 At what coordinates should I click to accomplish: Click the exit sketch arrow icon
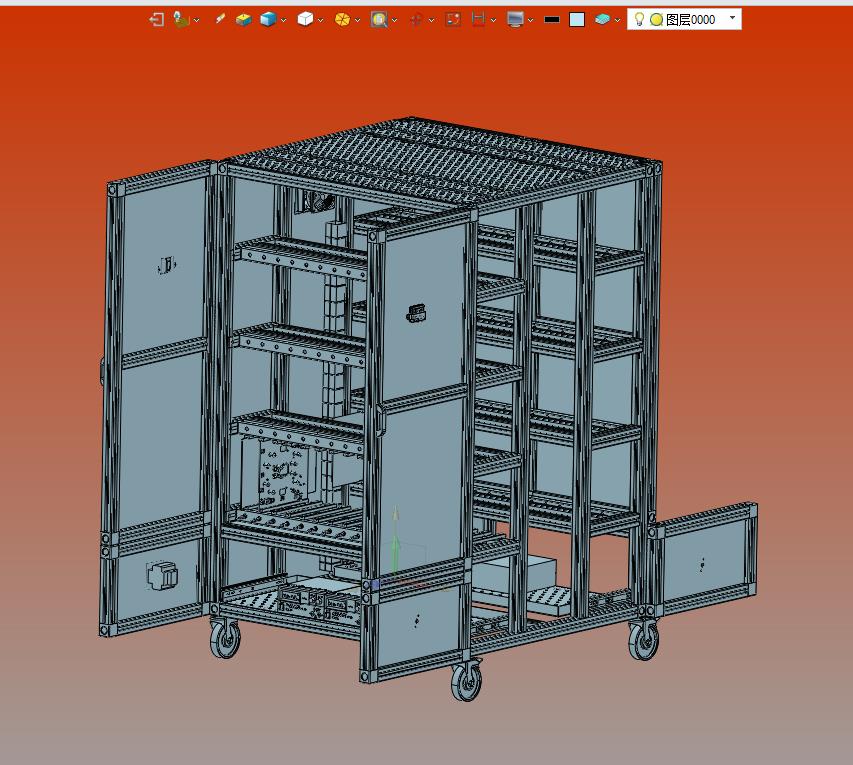[x=157, y=19]
